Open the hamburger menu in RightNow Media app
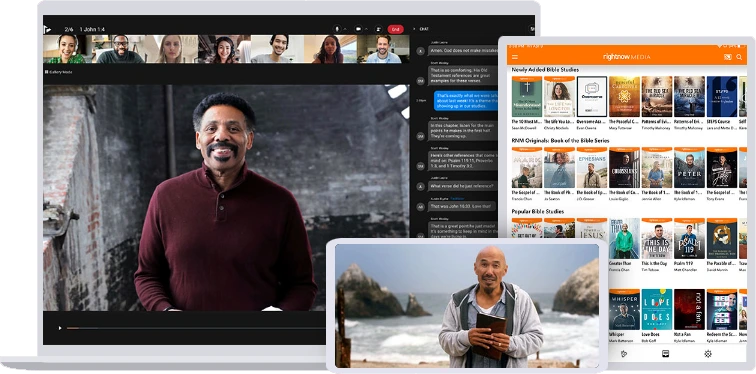Viewport: 756px width, 374px height. (515, 57)
